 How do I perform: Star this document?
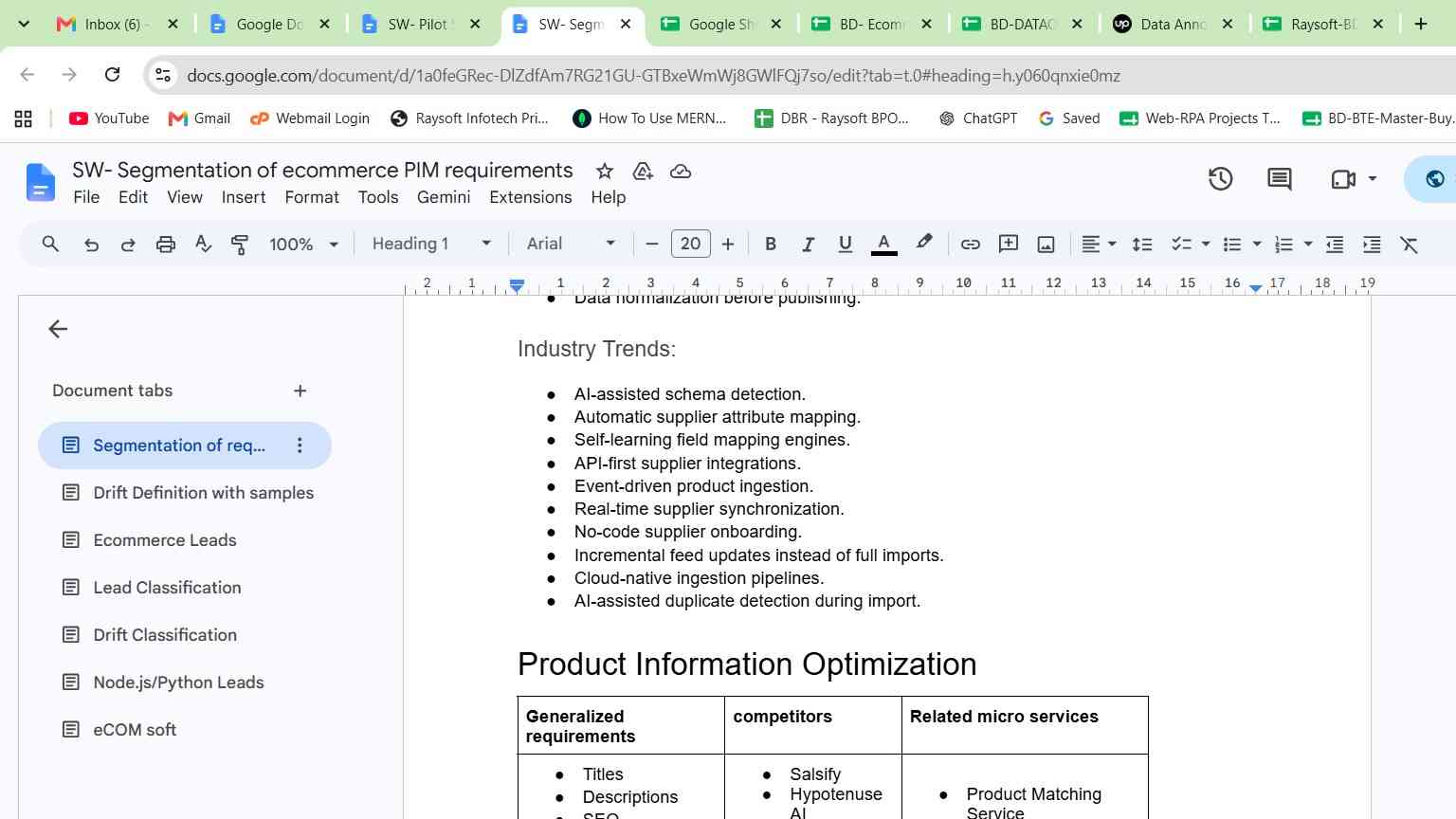(604, 171)
